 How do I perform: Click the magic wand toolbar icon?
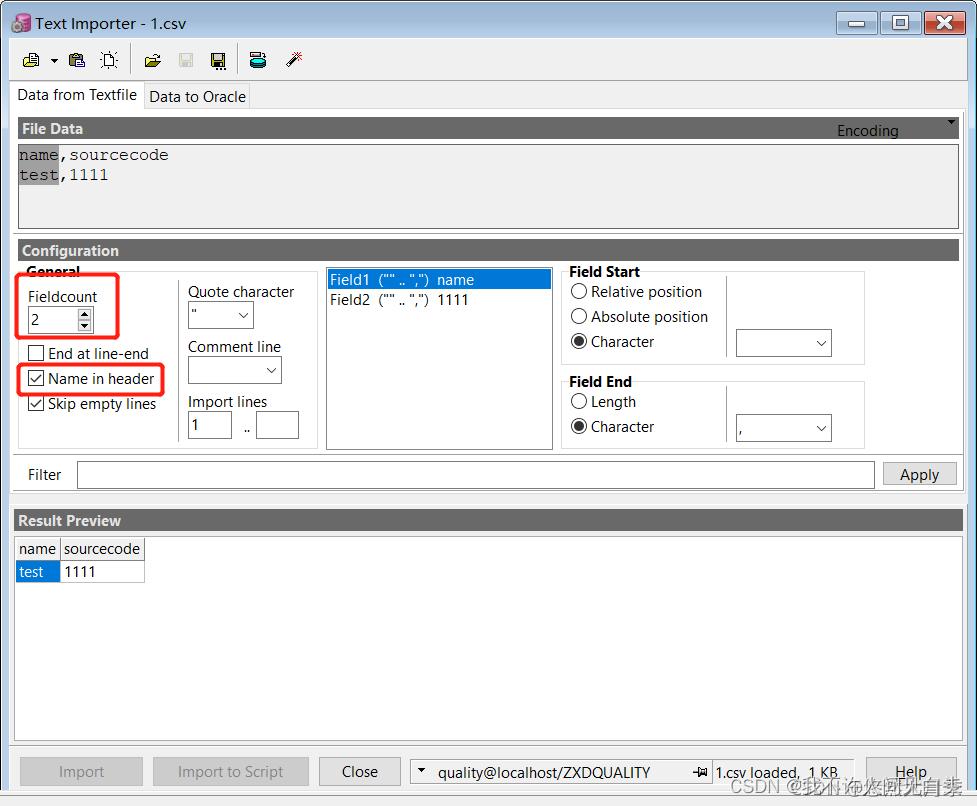294,59
